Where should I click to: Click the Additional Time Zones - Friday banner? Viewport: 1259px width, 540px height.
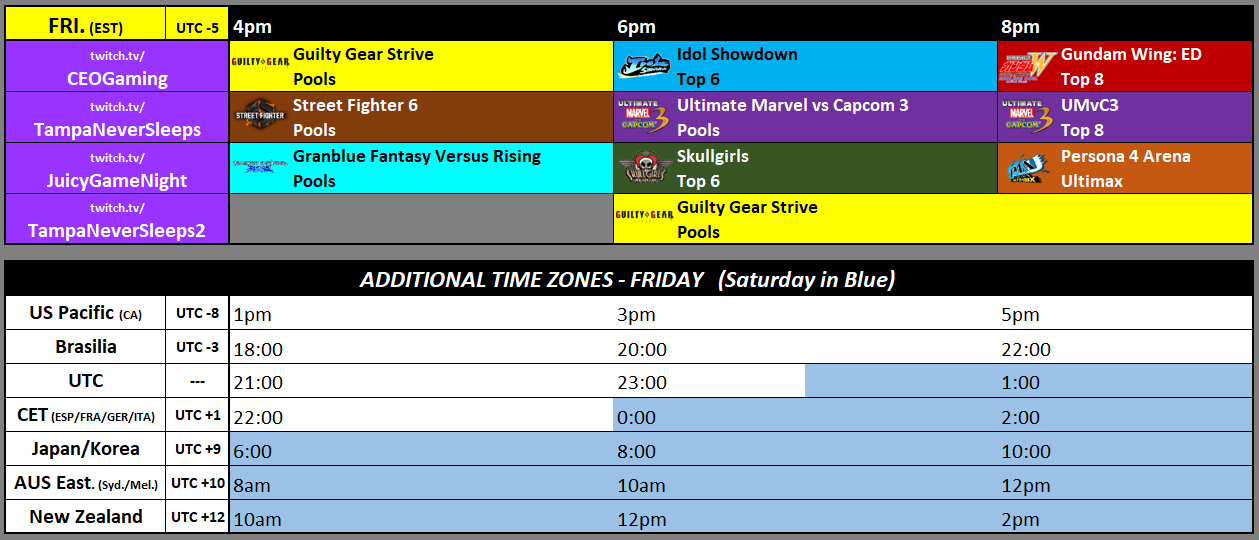click(x=628, y=280)
